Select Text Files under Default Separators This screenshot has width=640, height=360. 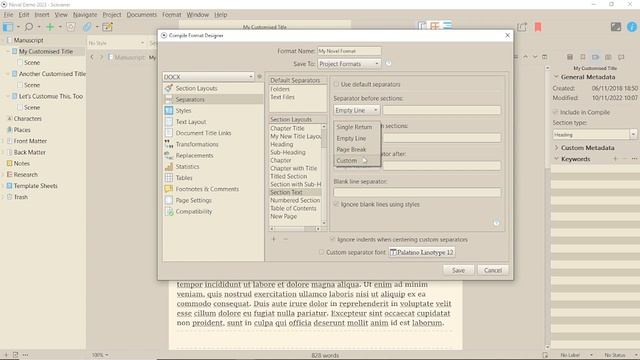coord(282,97)
